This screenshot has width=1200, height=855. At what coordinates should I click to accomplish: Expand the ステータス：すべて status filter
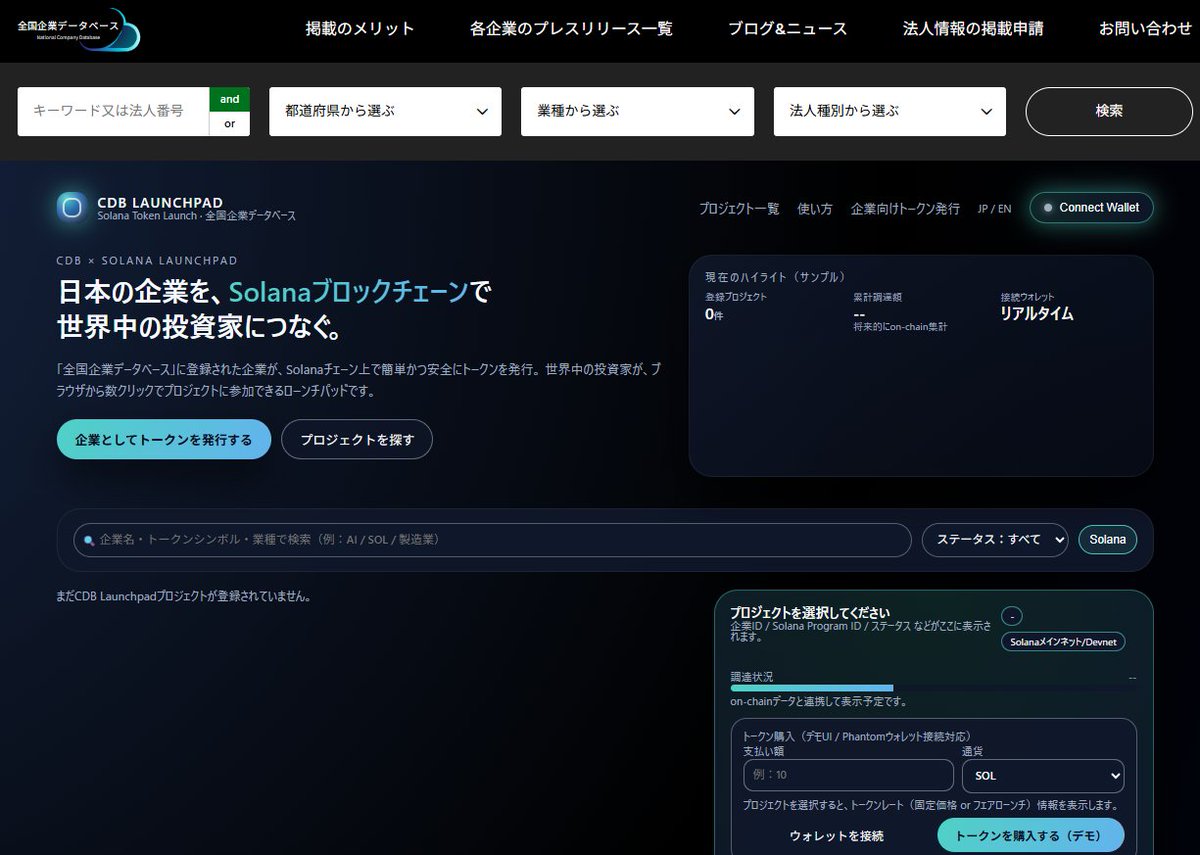point(995,539)
